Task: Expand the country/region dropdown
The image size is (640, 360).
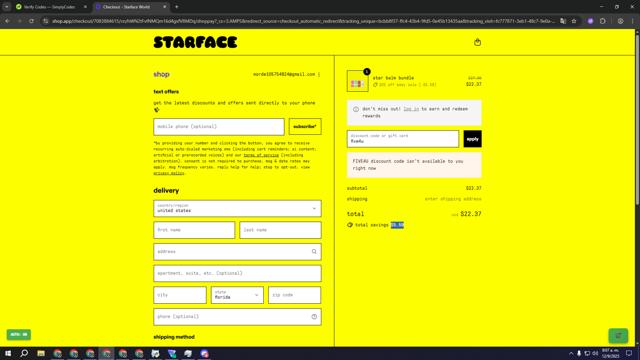Action: (x=237, y=208)
